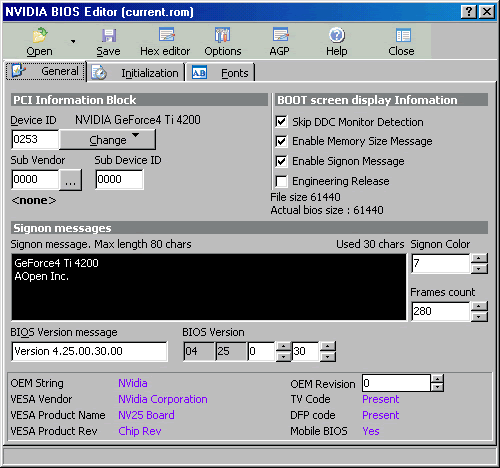Click the Device ID field 0253

(x=35, y=139)
